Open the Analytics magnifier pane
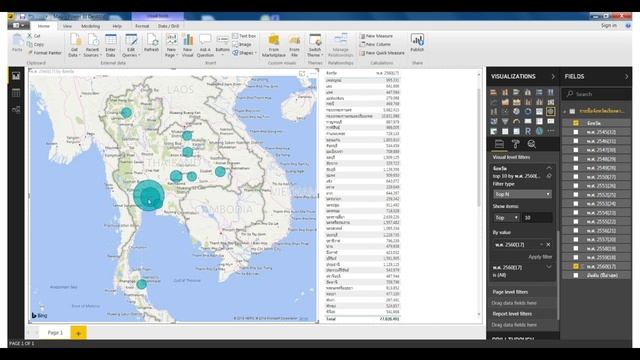 coord(531,144)
